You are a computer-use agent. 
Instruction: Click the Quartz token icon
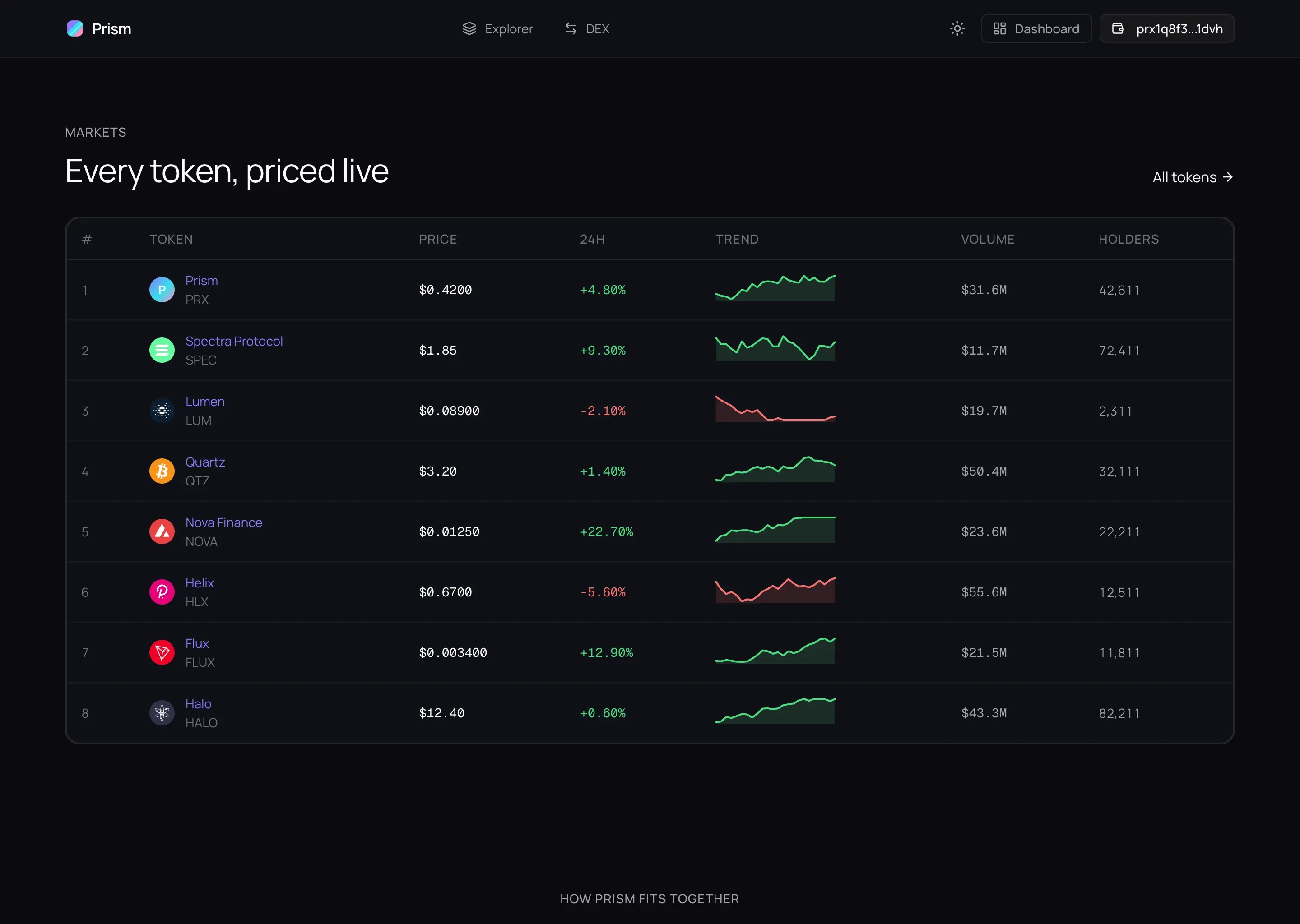tap(162, 471)
